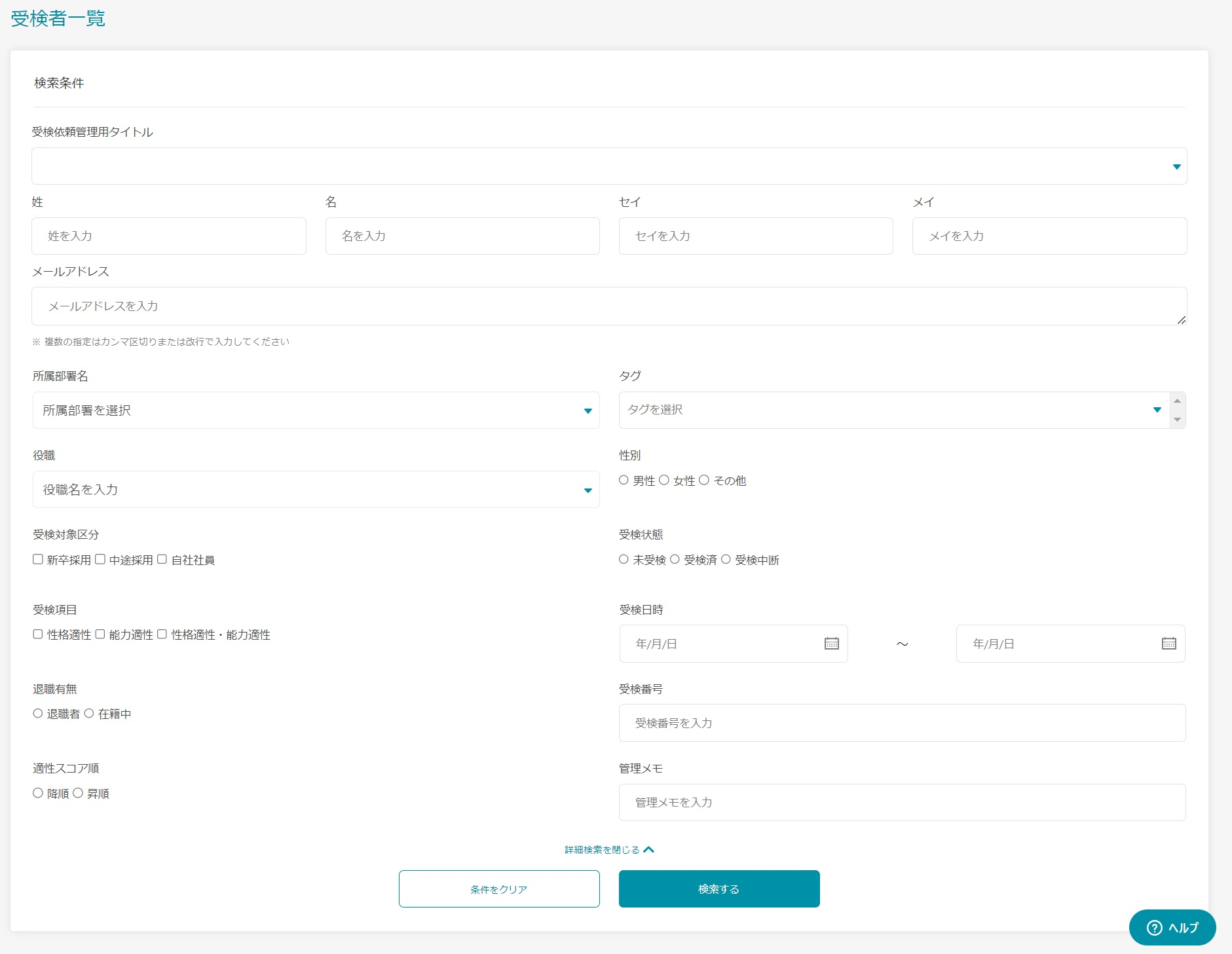Choose 在籍中 radio option

(x=89, y=713)
